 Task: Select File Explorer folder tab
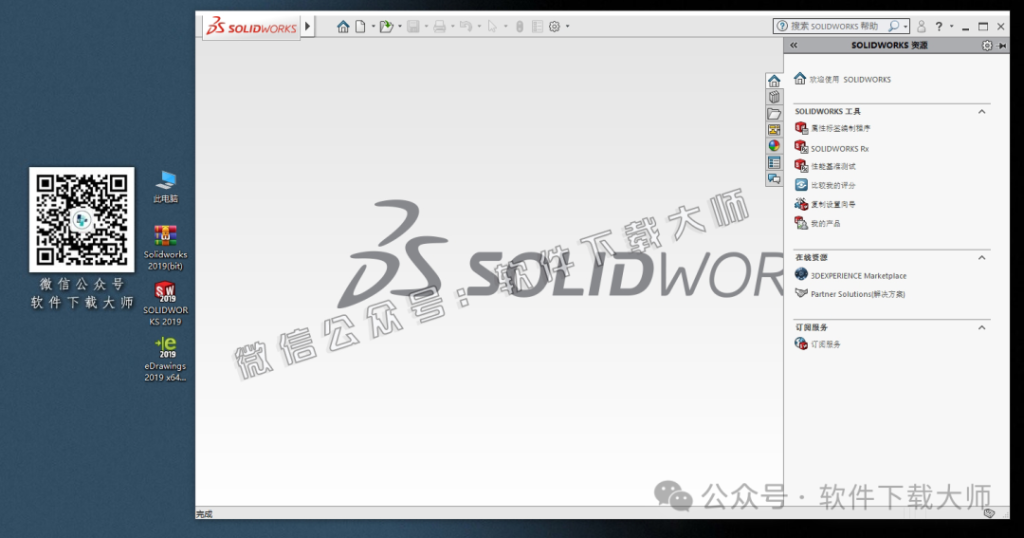pos(774,114)
